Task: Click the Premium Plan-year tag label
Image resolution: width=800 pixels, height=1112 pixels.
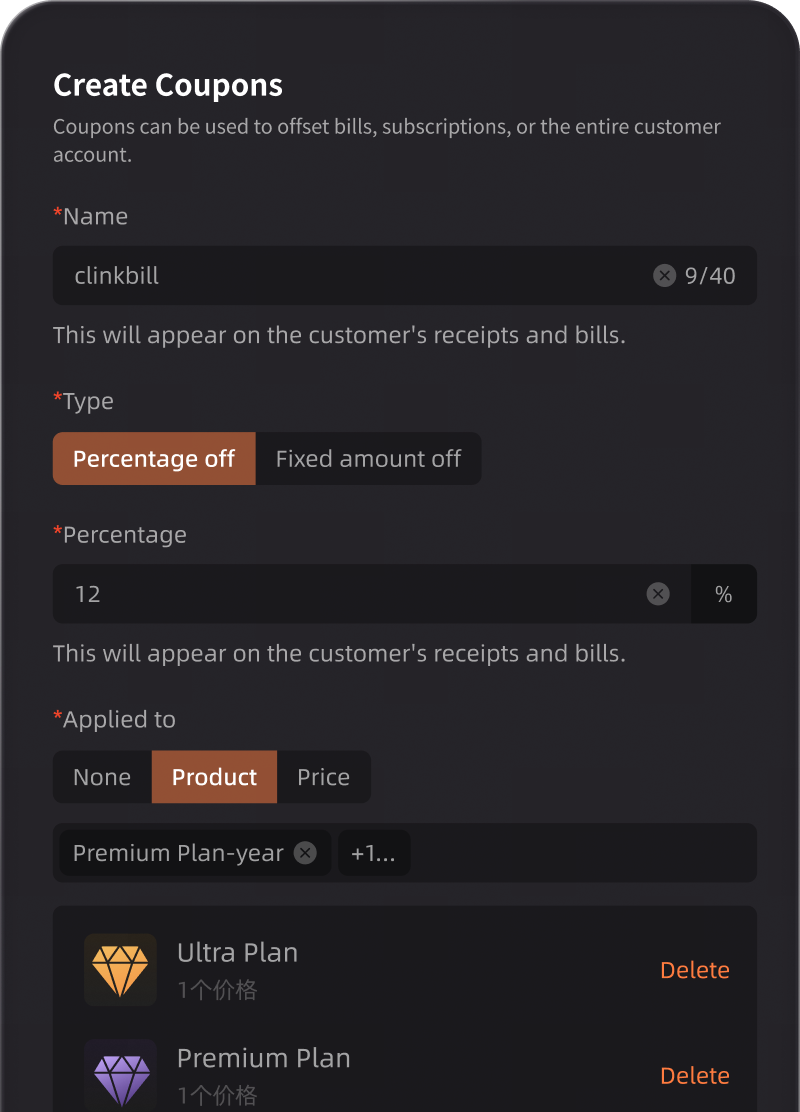Action: (178, 853)
